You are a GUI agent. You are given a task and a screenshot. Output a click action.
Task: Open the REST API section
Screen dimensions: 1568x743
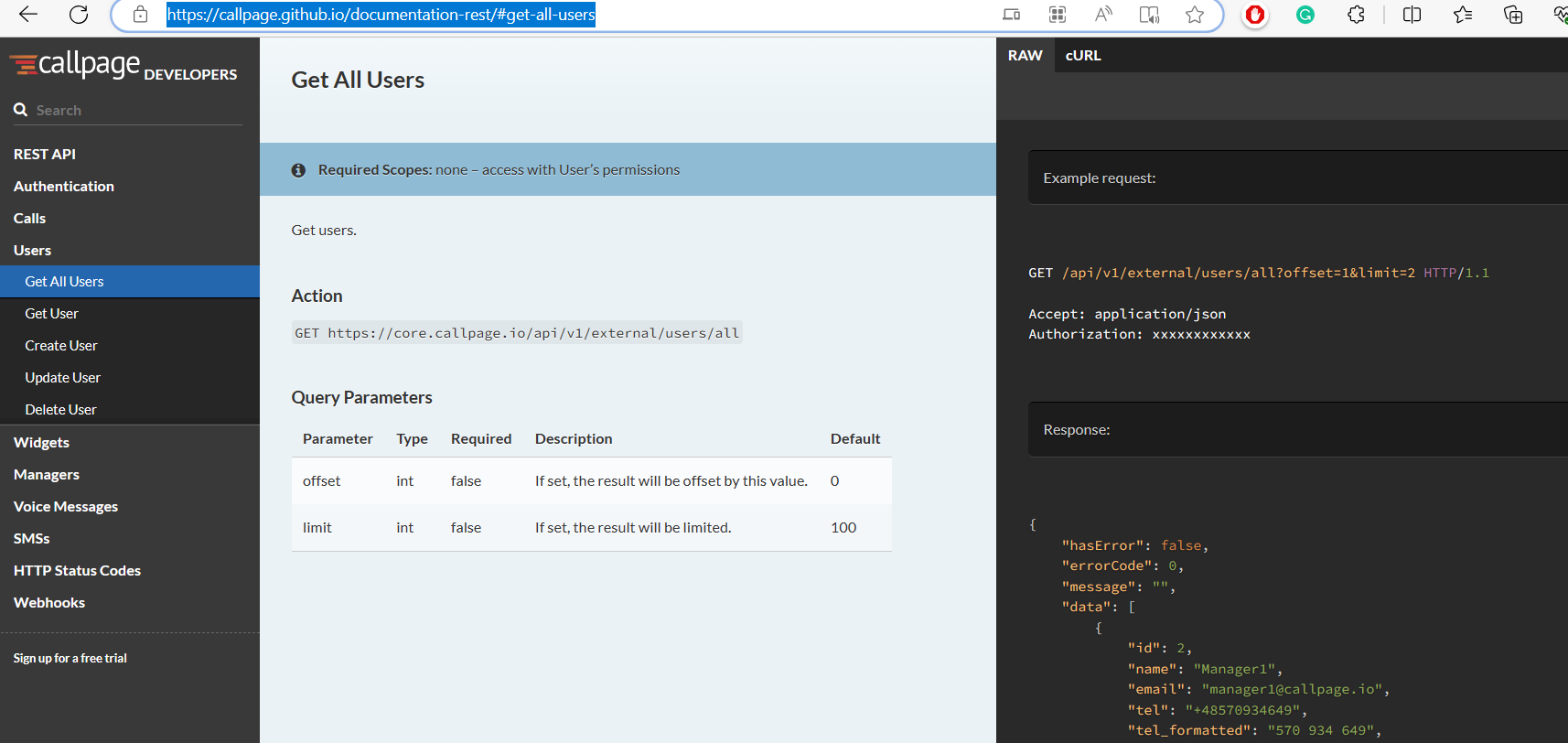pos(45,154)
